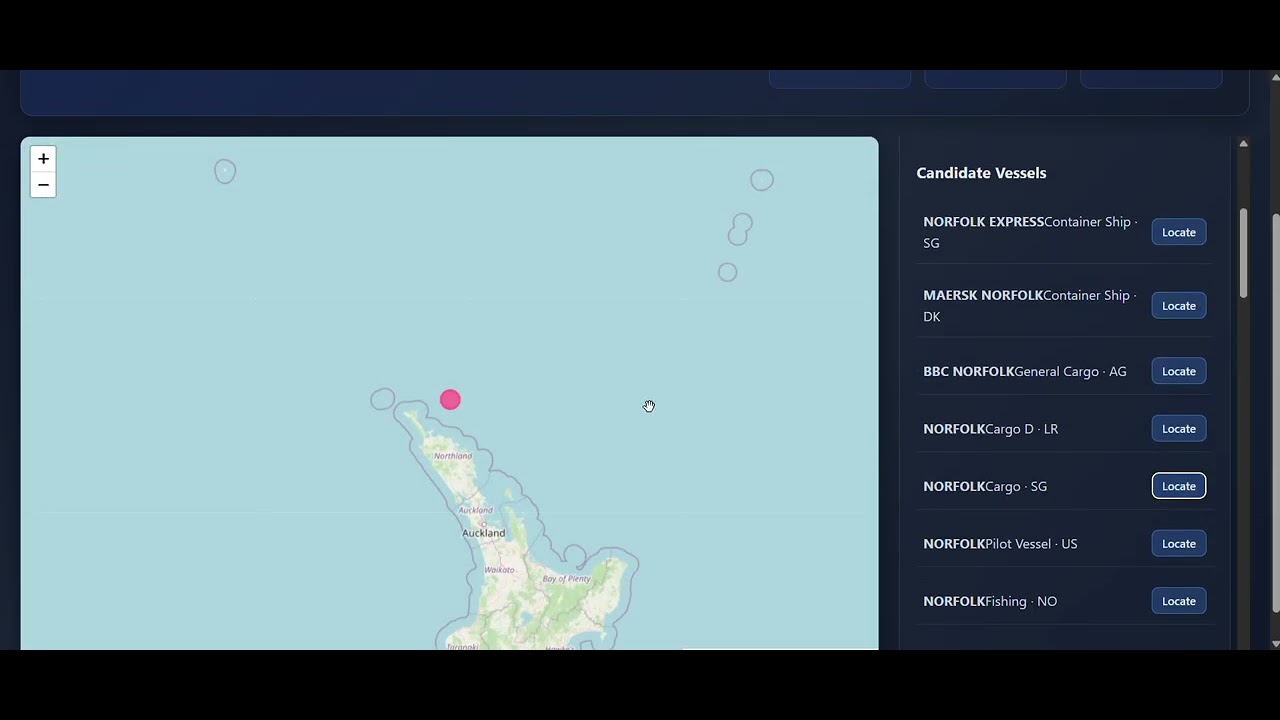1280x720 pixels.
Task: Select the BBC NORFOLK vessel name
Action: point(968,372)
